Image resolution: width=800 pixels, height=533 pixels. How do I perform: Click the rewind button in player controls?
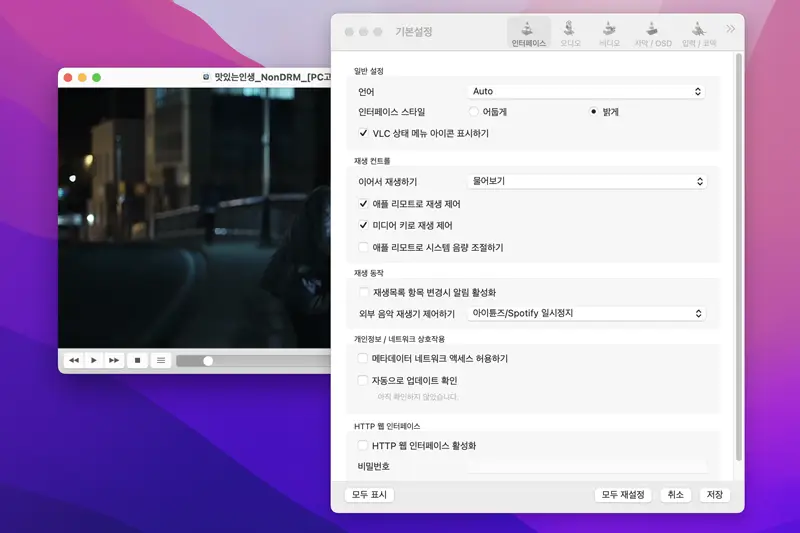[x=73, y=360]
